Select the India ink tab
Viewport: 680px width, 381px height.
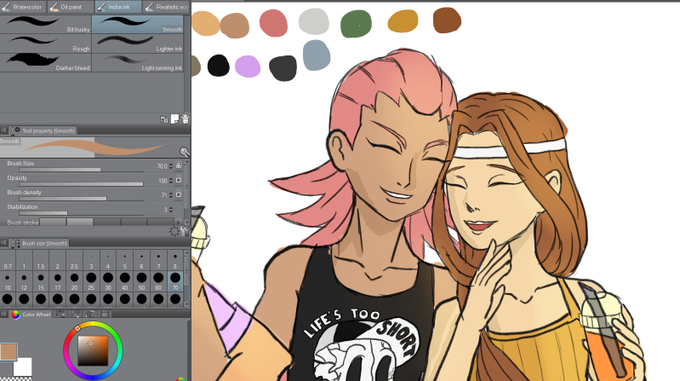(x=118, y=7)
